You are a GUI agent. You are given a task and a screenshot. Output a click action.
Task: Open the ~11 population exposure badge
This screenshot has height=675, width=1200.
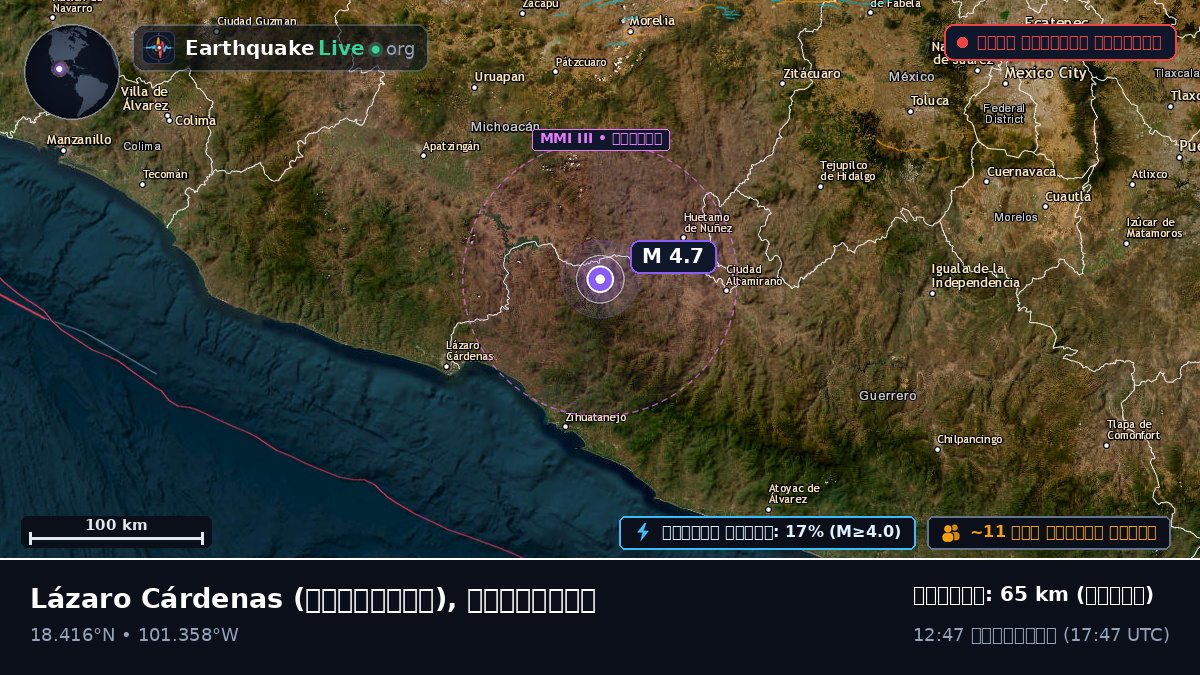[x=1048, y=532]
